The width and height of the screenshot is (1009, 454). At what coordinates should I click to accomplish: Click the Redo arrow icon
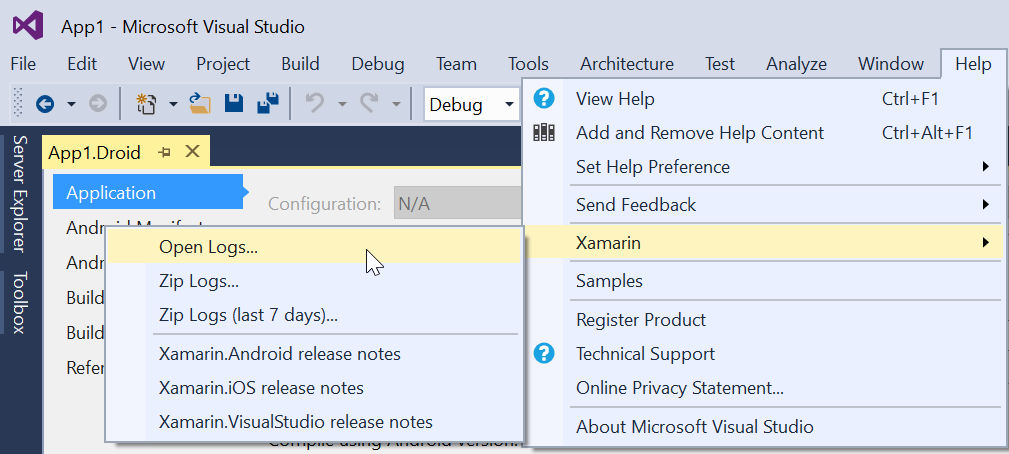pos(369,103)
